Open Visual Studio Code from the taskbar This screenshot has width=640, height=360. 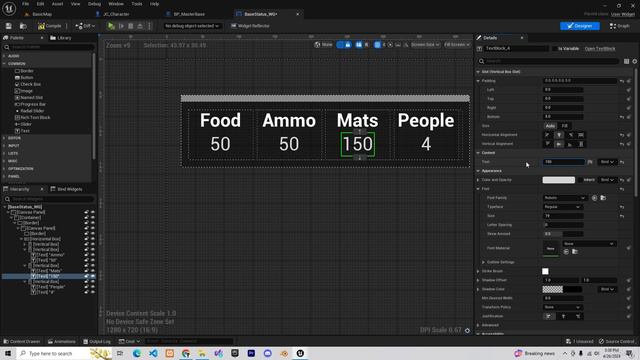click(153, 353)
